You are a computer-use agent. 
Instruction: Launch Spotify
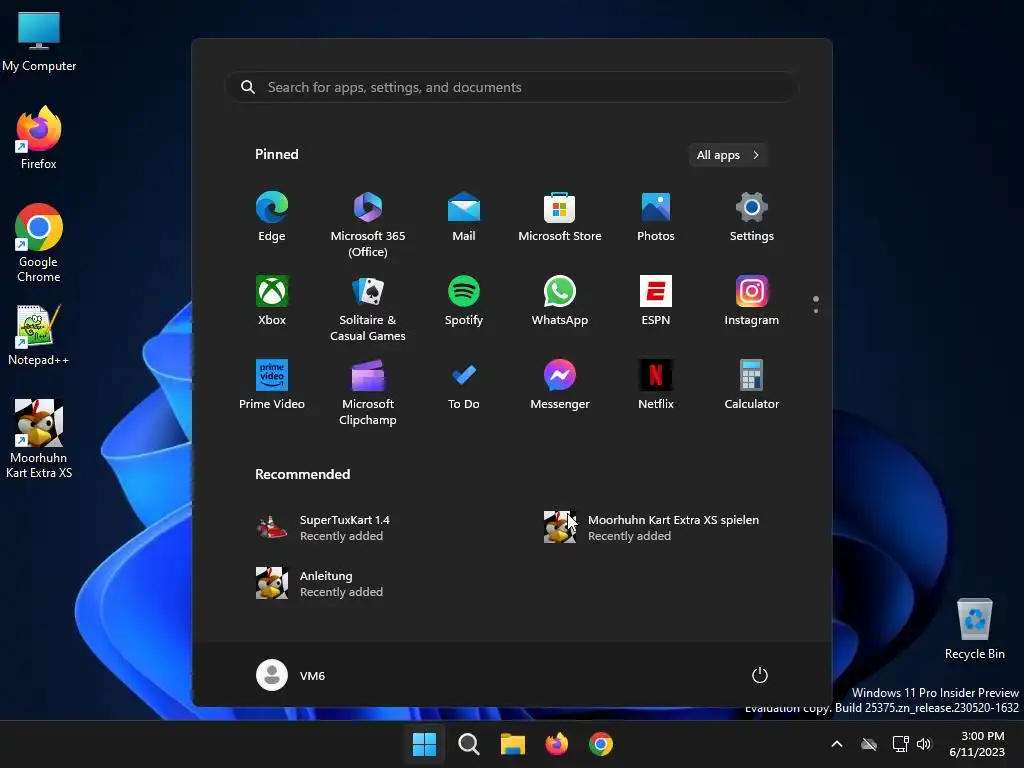tap(464, 300)
